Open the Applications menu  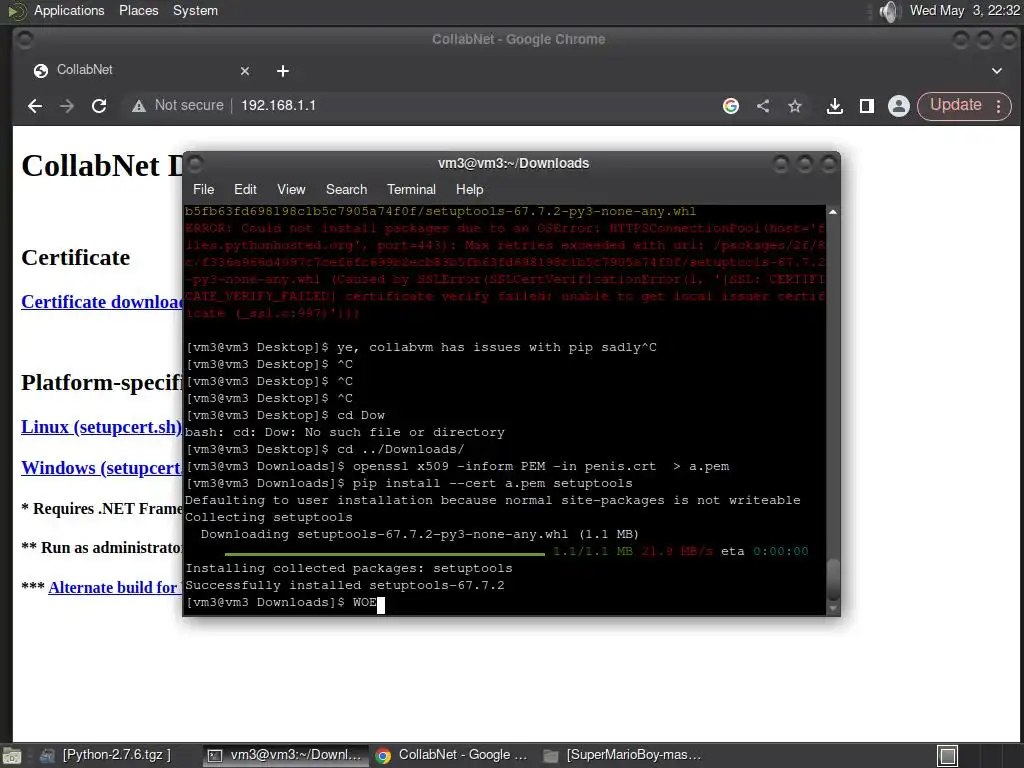coord(69,10)
